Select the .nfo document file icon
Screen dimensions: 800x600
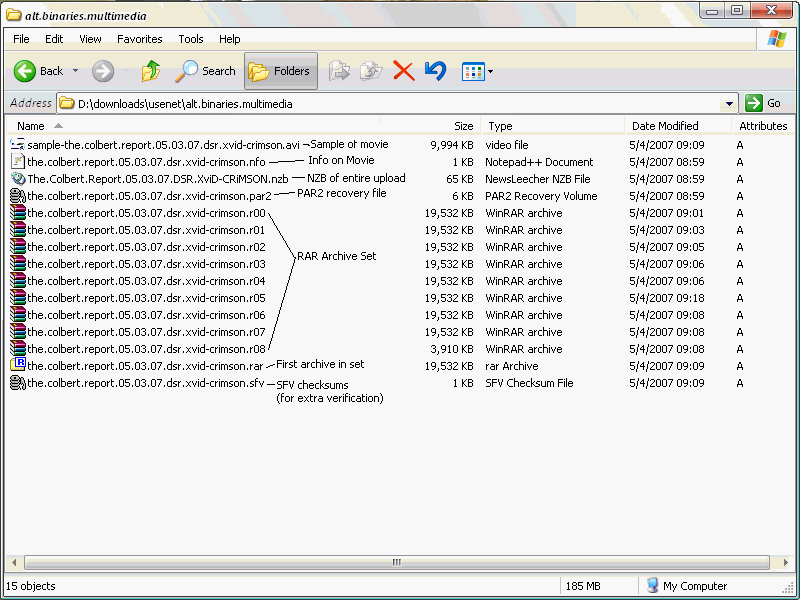[x=18, y=162]
